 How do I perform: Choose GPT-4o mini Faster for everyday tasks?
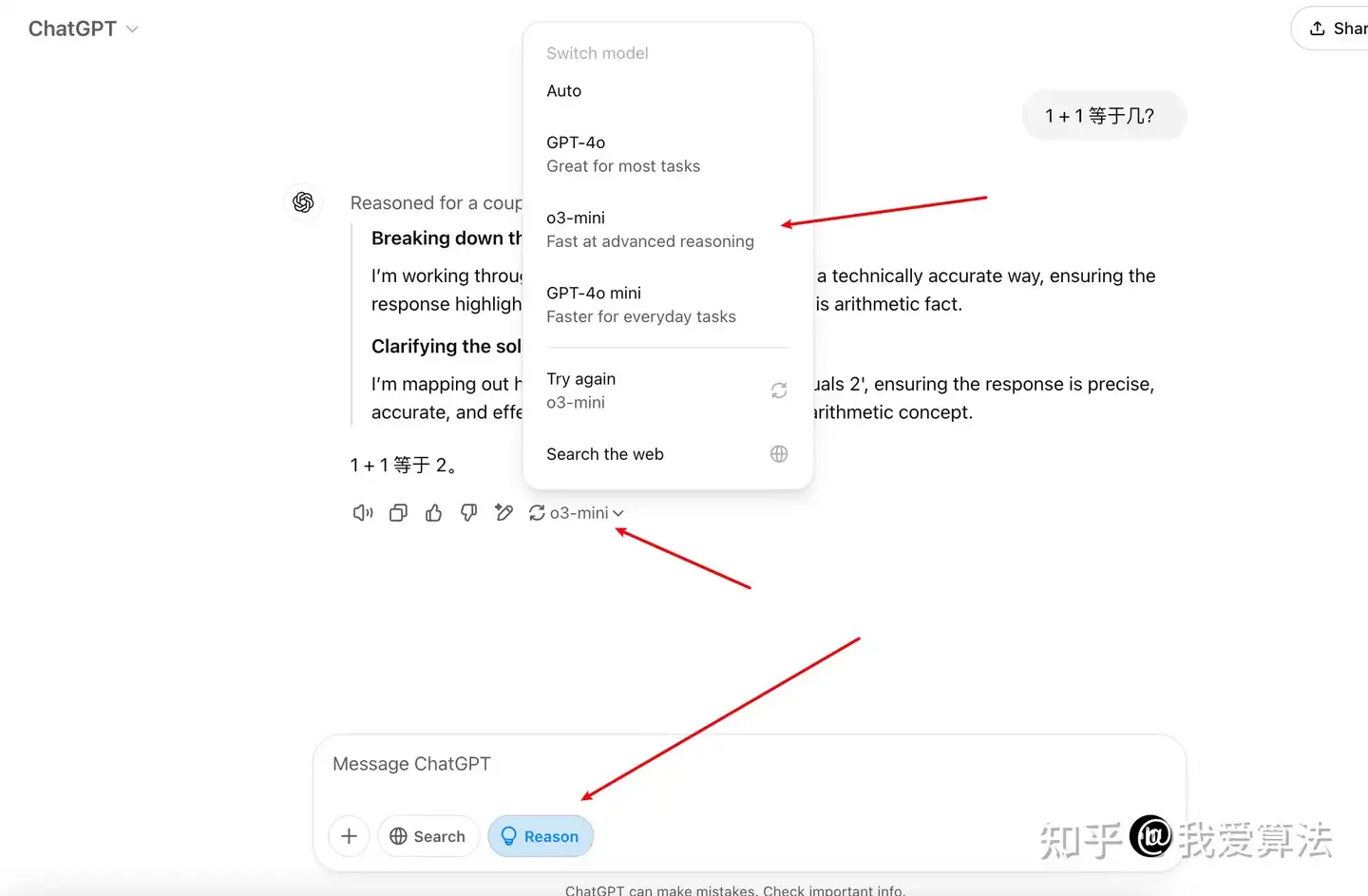point(668,304)
